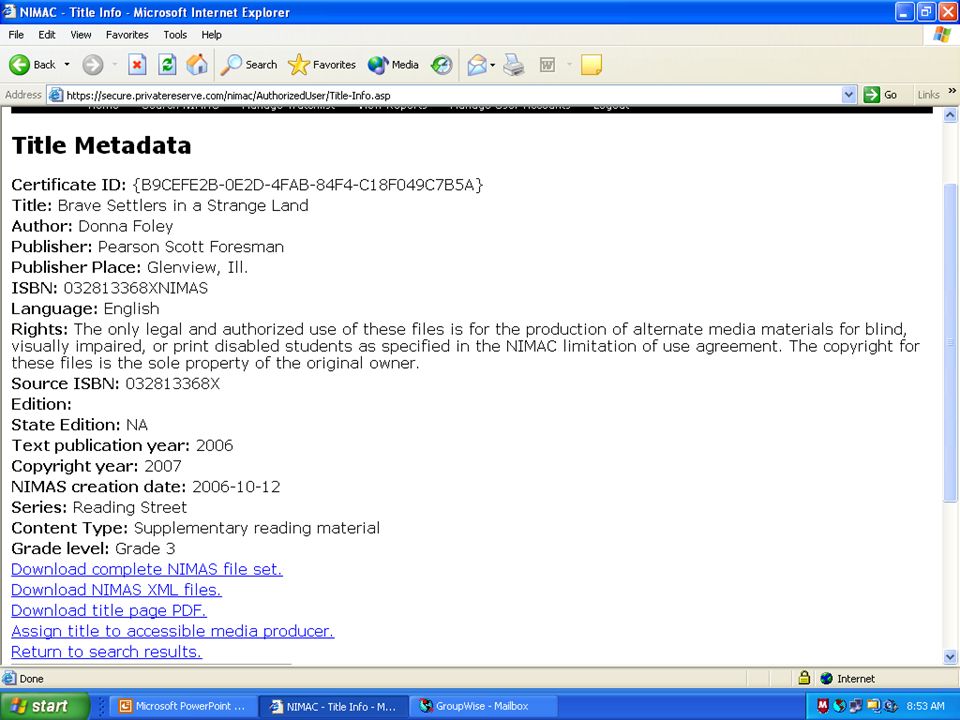Refresh the page with Refresh icon

(167, 64)
